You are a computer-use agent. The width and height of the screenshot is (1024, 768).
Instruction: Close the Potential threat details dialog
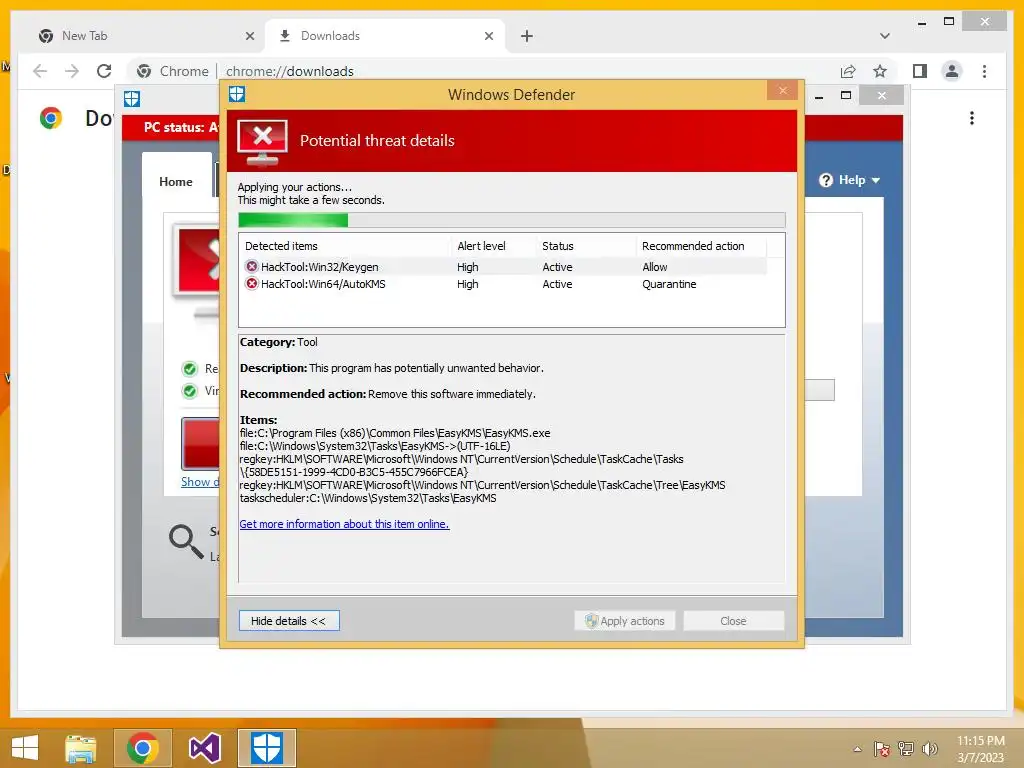point(782,90)
